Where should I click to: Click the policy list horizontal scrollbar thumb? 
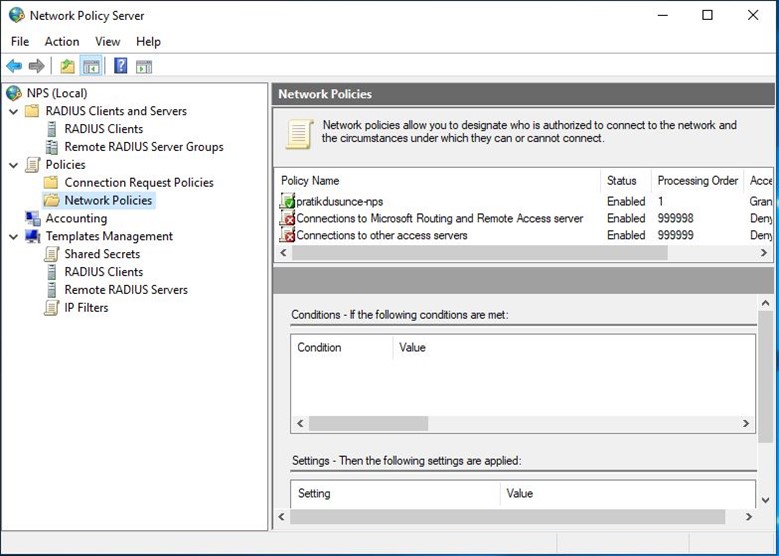[480, 253]
